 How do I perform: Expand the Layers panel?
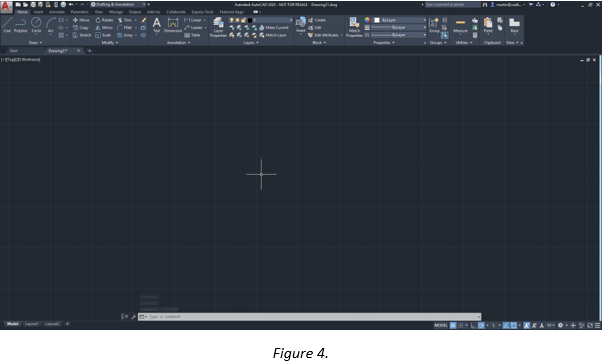(x=251, y=43)
